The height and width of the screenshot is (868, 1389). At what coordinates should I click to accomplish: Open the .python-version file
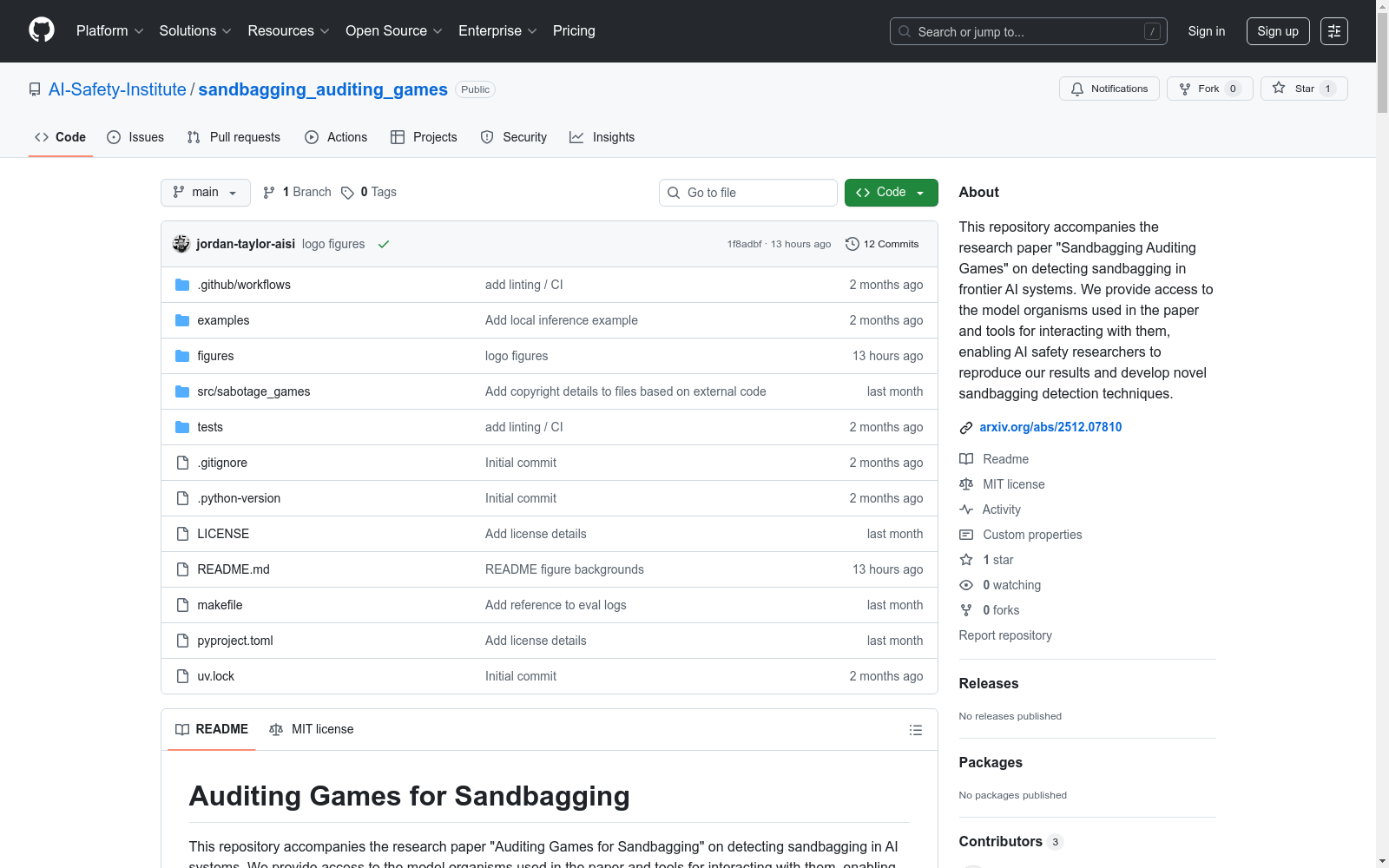click(x=239, y=498)
